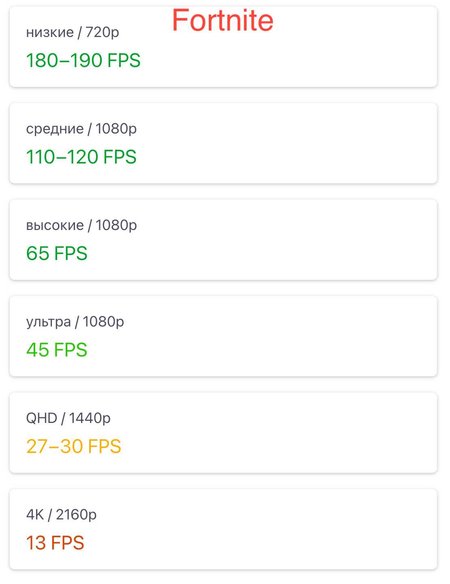Screen dimensions: 450x584
Task: Select the высокие / 1080p card
Action: pos(223,240)
